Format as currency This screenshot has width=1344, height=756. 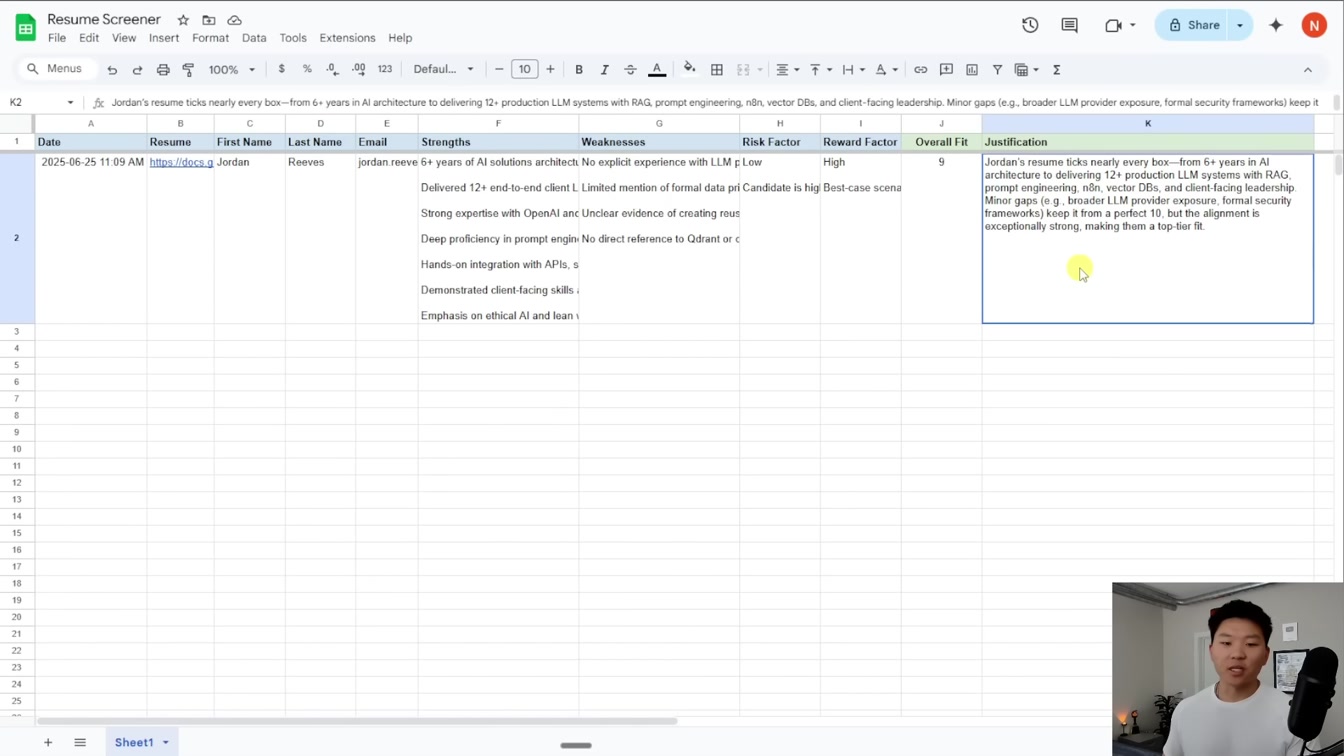tap(282, 69)
